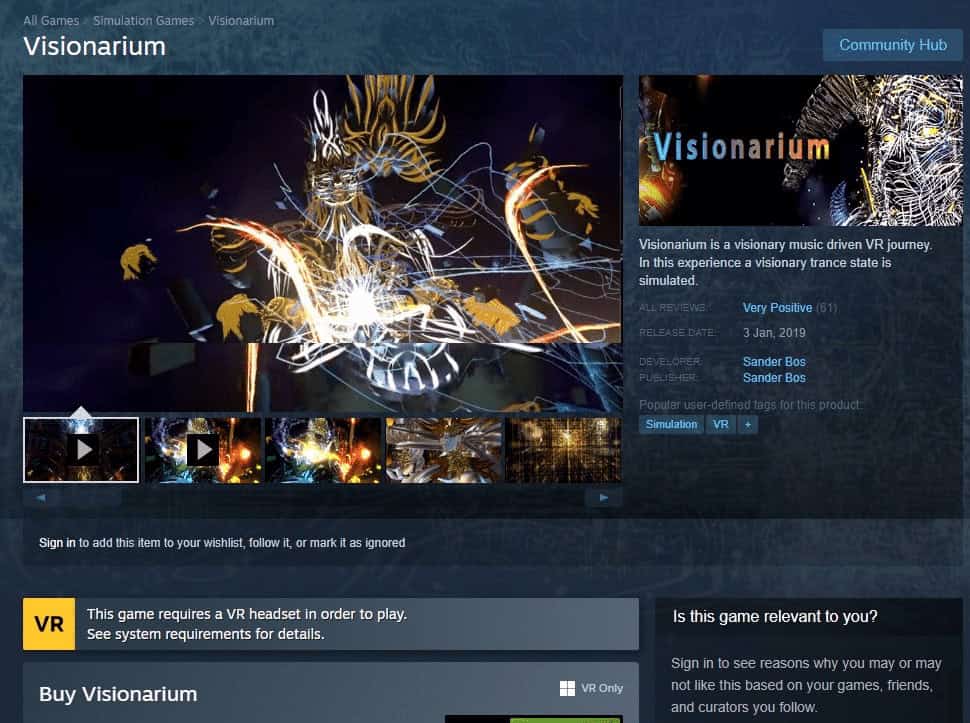Click the yellow VR badge icon
This screenshot has width=970, height=723.
point(49,623)
